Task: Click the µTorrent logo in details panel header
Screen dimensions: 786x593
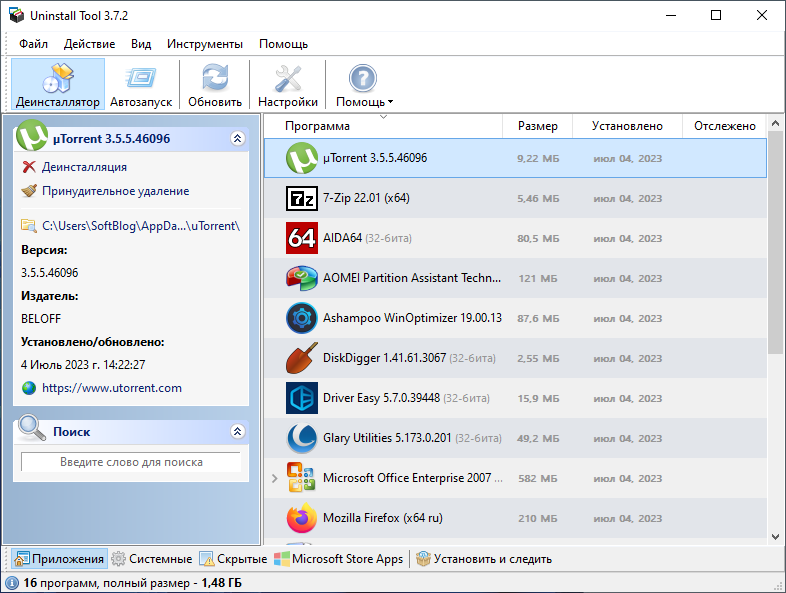Action: [x=32, y=135]
